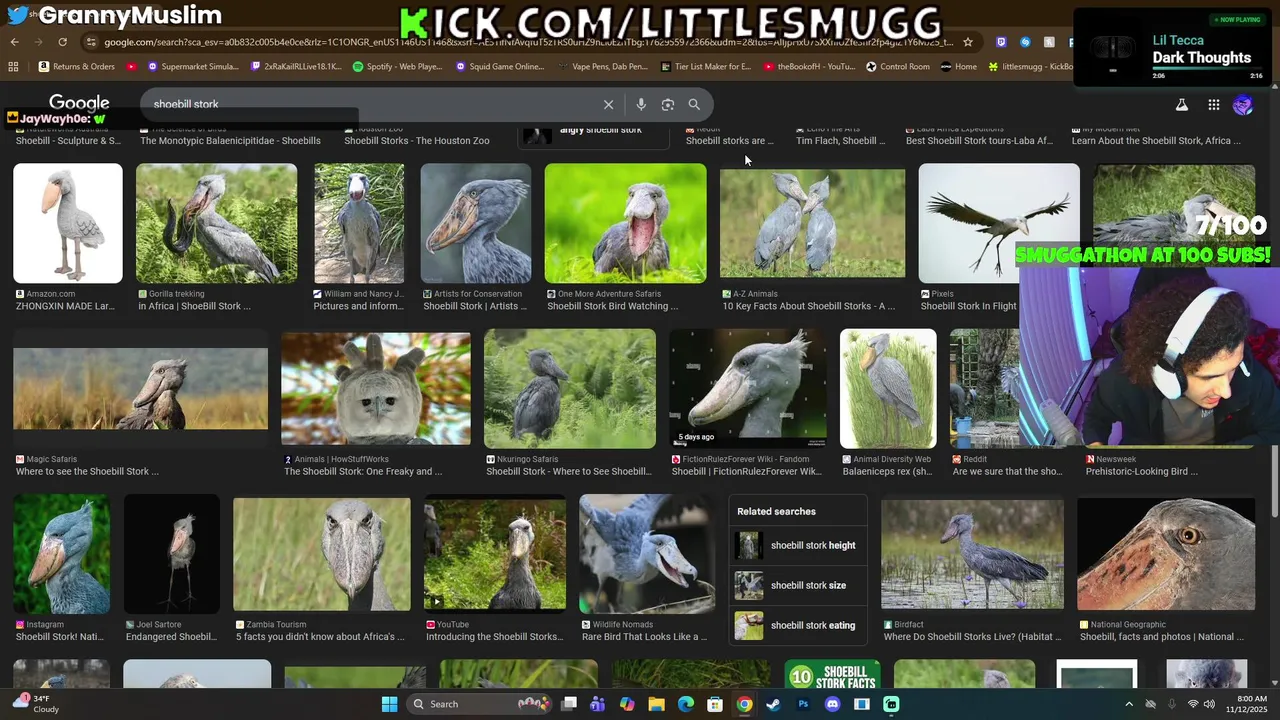Image resolution: width=1280 pixels, height=720 pixels.
Task: Open Google Labs flask icon
Action: [1181, 104]
